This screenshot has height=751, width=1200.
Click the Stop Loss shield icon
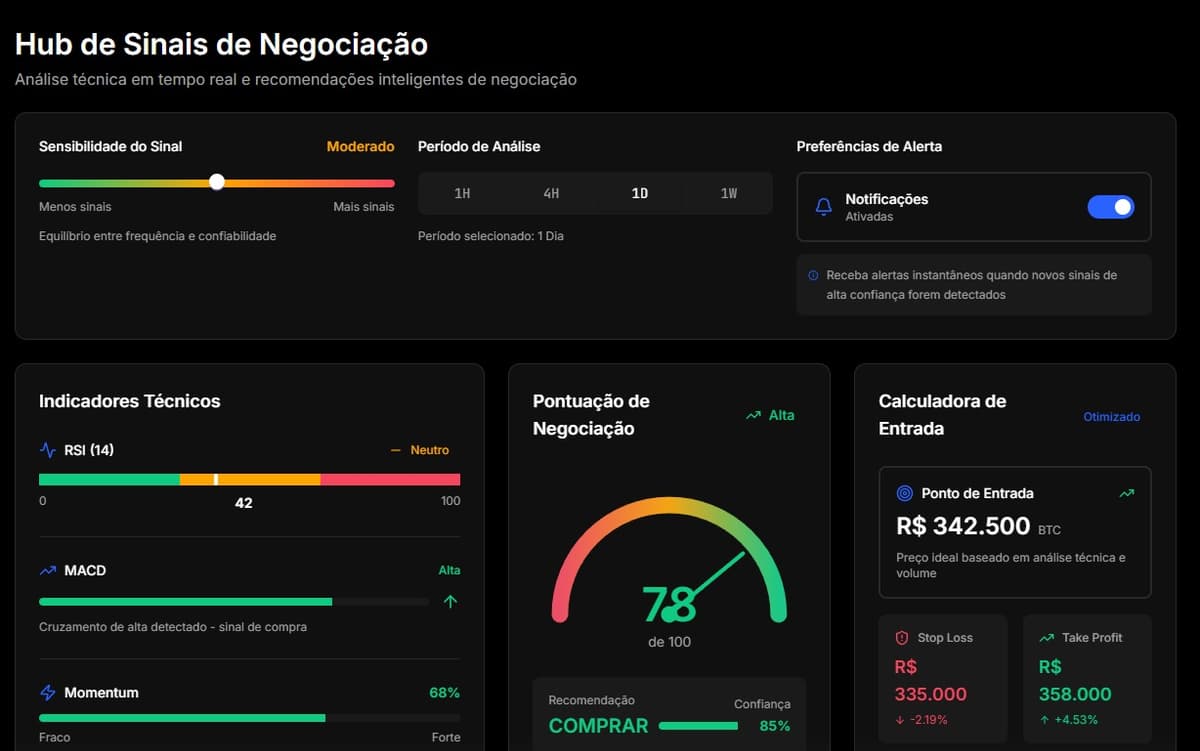[901, 637]
